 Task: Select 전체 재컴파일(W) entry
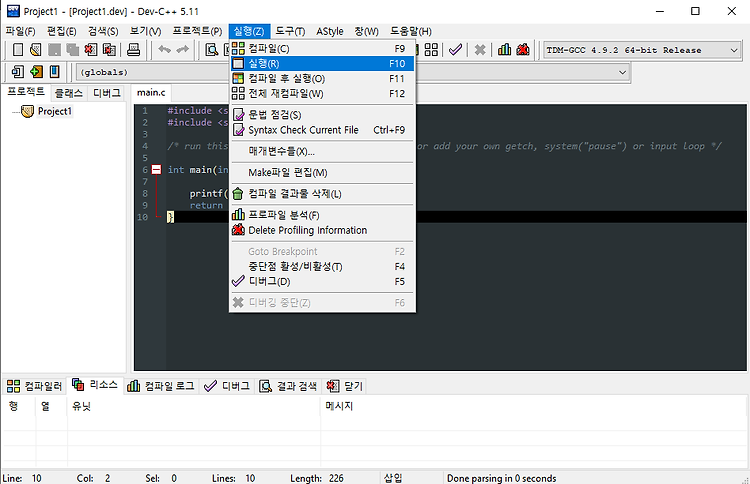click(322, 93)
